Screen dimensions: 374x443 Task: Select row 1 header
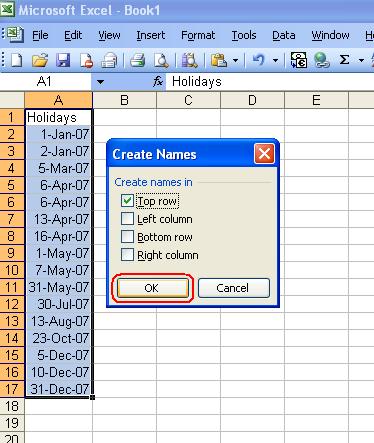12,117
